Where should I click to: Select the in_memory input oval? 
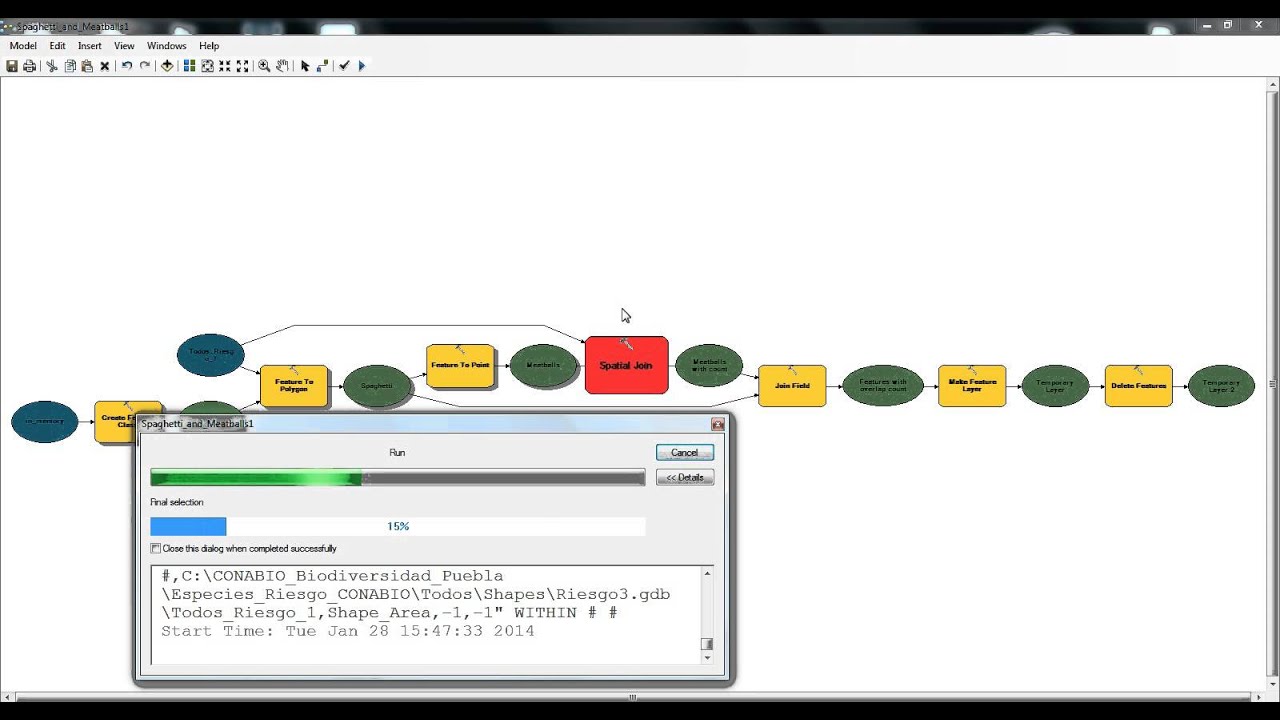tap(45, 422)
